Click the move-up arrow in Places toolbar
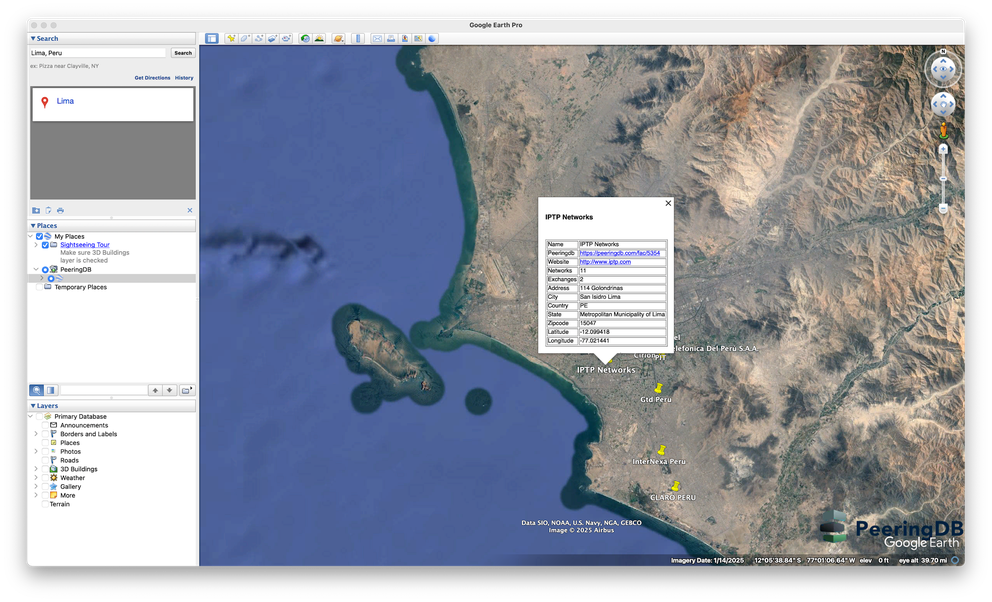The width and height of the screenshot is (992, 602). point(155,390)
